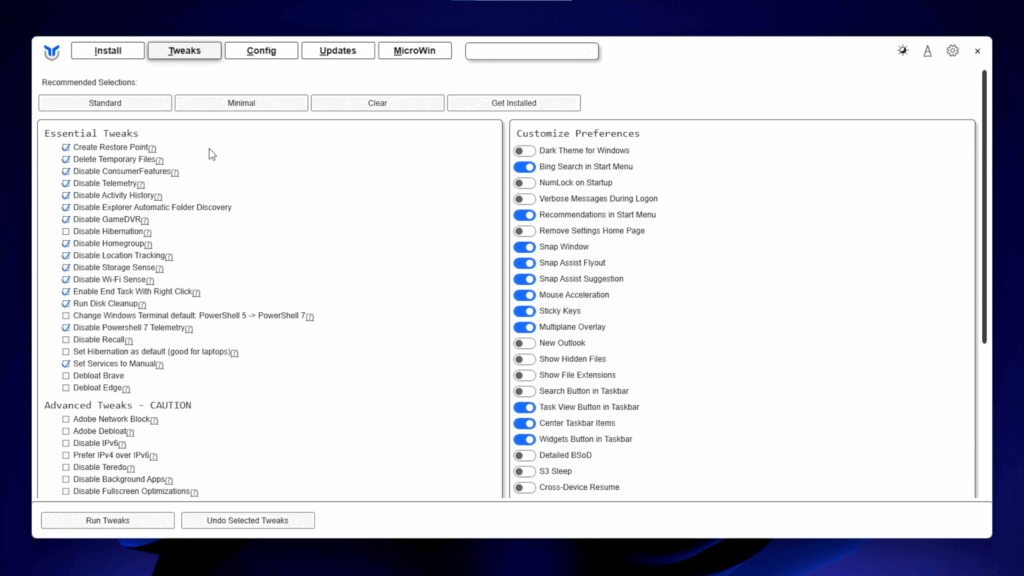Click the (?) next to Adobe Network Block

point(154,421)
